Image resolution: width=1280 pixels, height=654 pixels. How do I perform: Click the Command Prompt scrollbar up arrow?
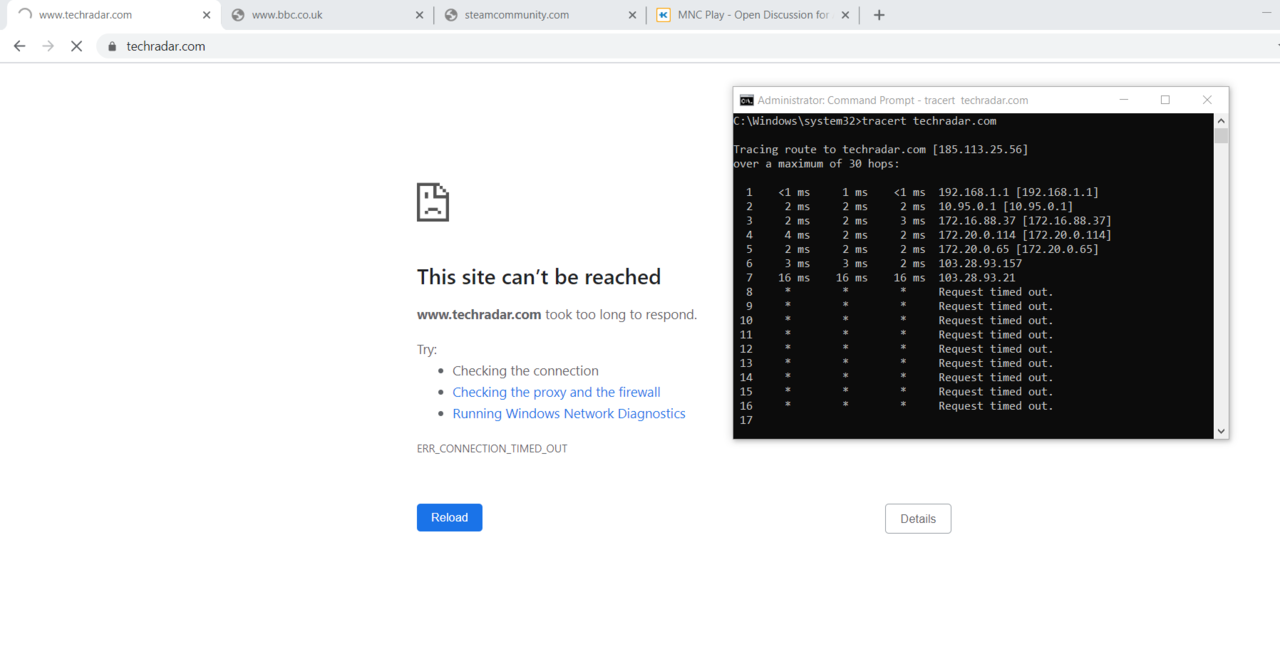[x=1221, y=121]
